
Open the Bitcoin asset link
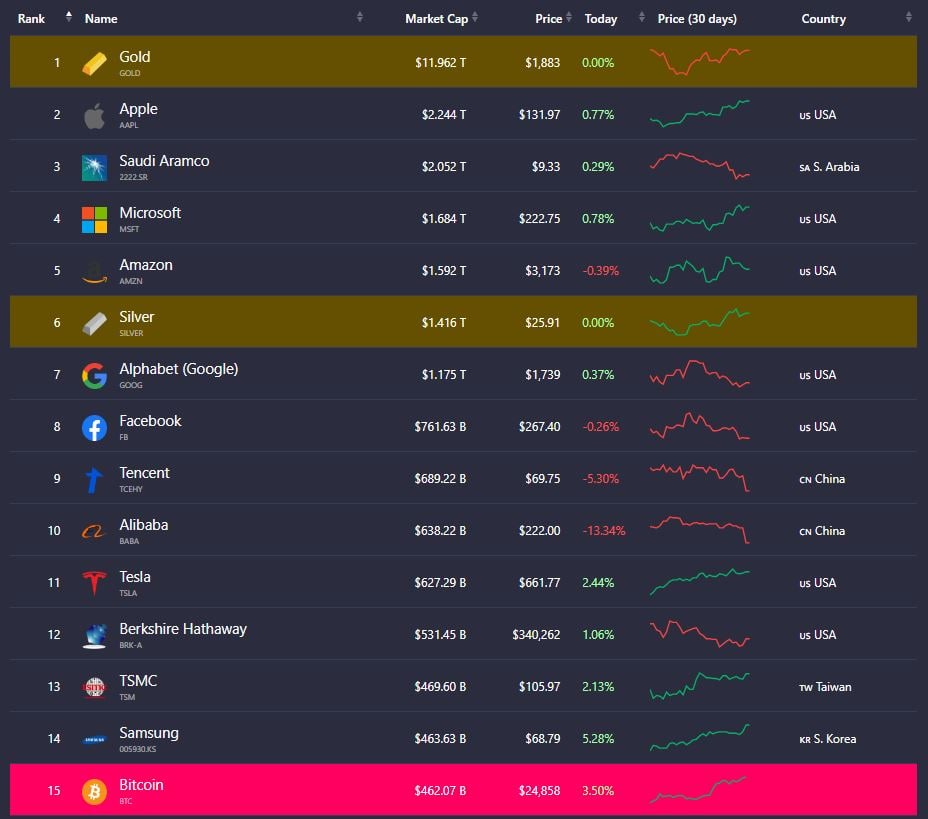pyautogui.click(x=141, y=785)
